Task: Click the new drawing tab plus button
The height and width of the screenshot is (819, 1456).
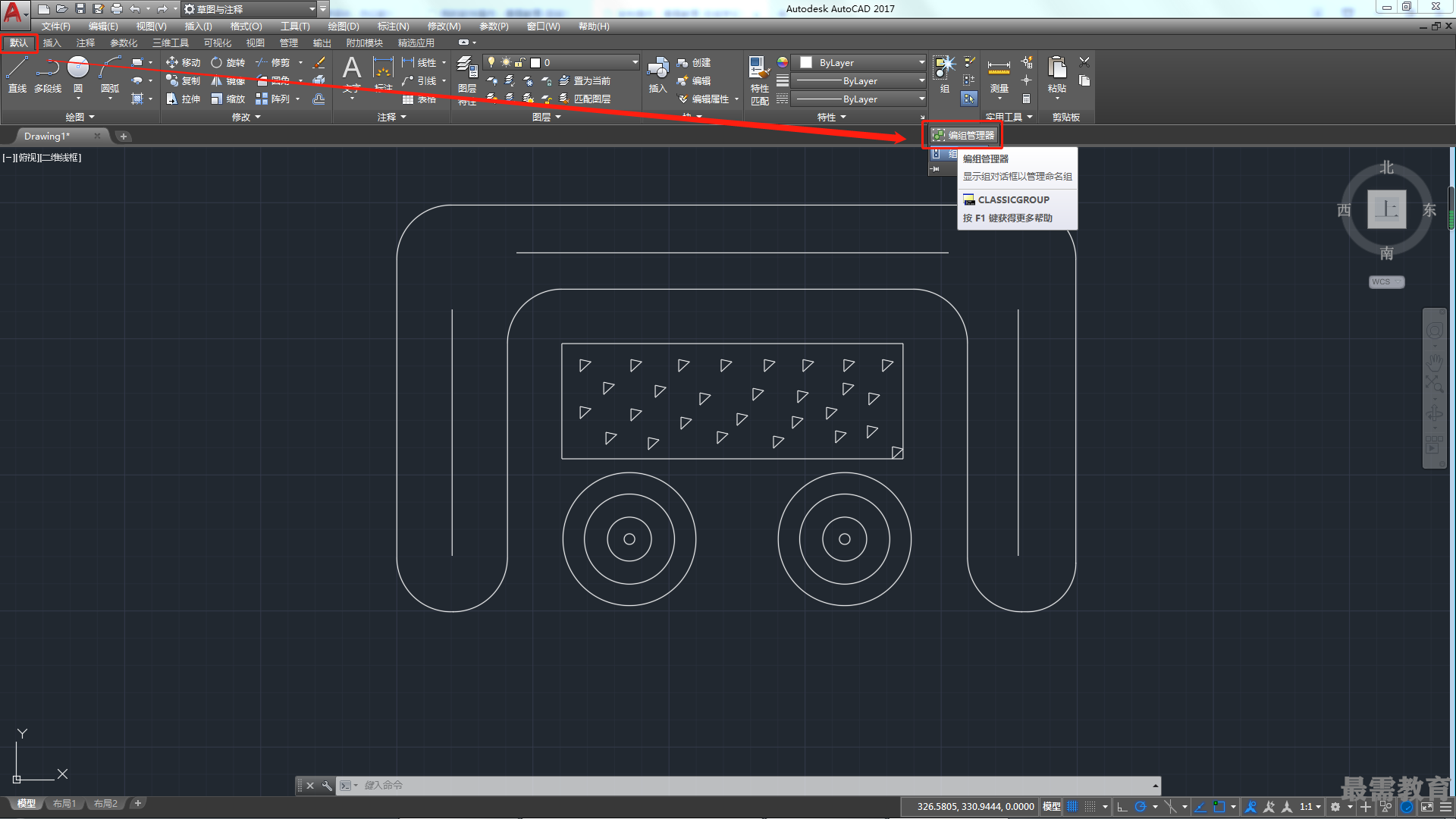Action: coord(124,136)
